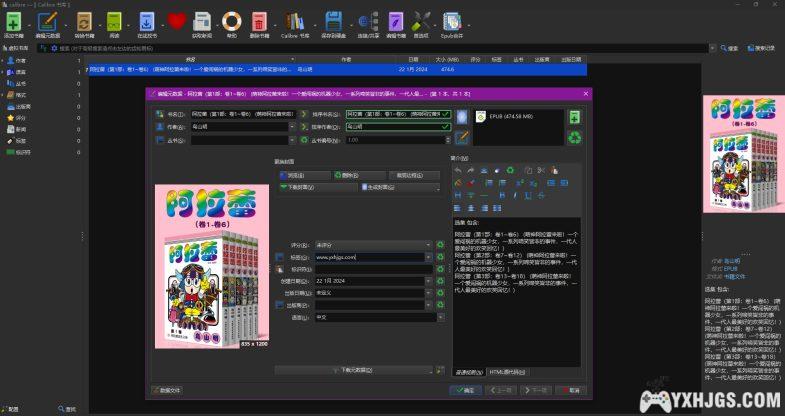Image resolution: width=785 pixels, height=416 pixels.
Task: Open the tags field dropdown arrow
Action: coord(429,257)
